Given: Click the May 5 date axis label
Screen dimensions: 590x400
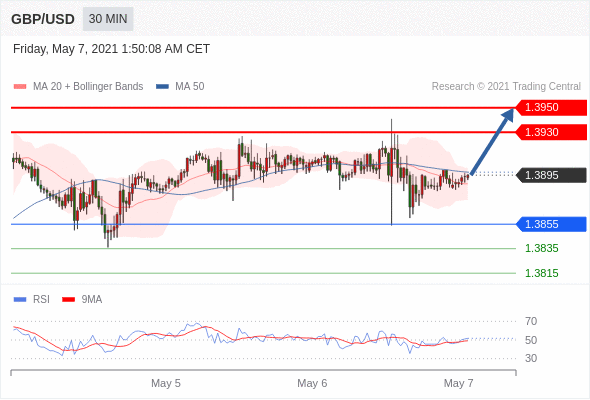Looking at the screenshot, I should point(166,383).
